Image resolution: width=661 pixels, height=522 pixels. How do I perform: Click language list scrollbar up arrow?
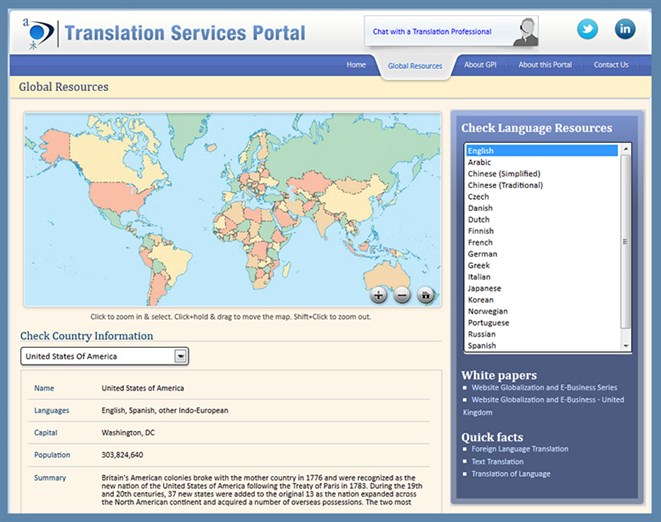(626, 149)
